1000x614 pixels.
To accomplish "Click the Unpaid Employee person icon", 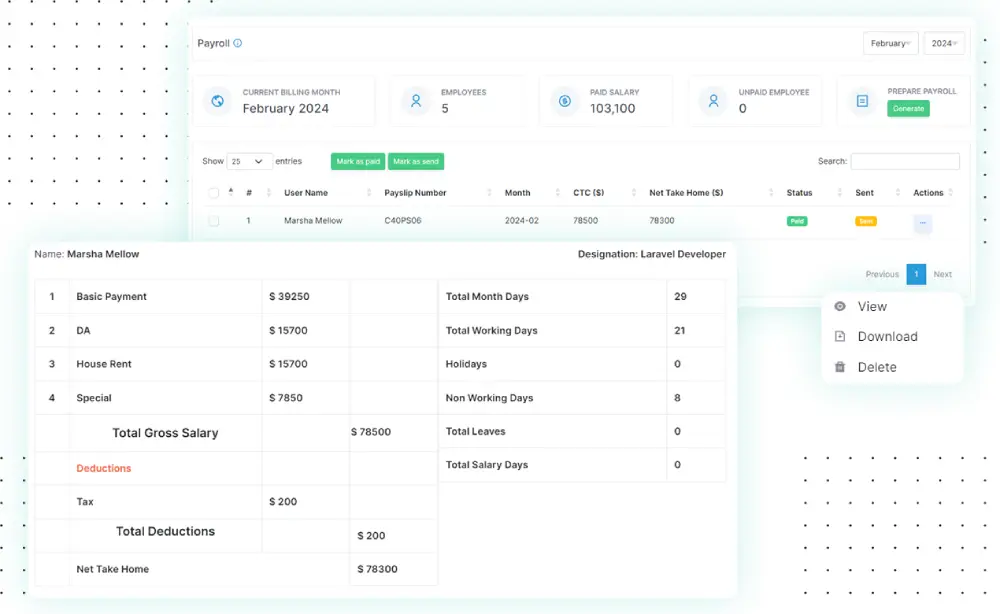I will [713, 101].
